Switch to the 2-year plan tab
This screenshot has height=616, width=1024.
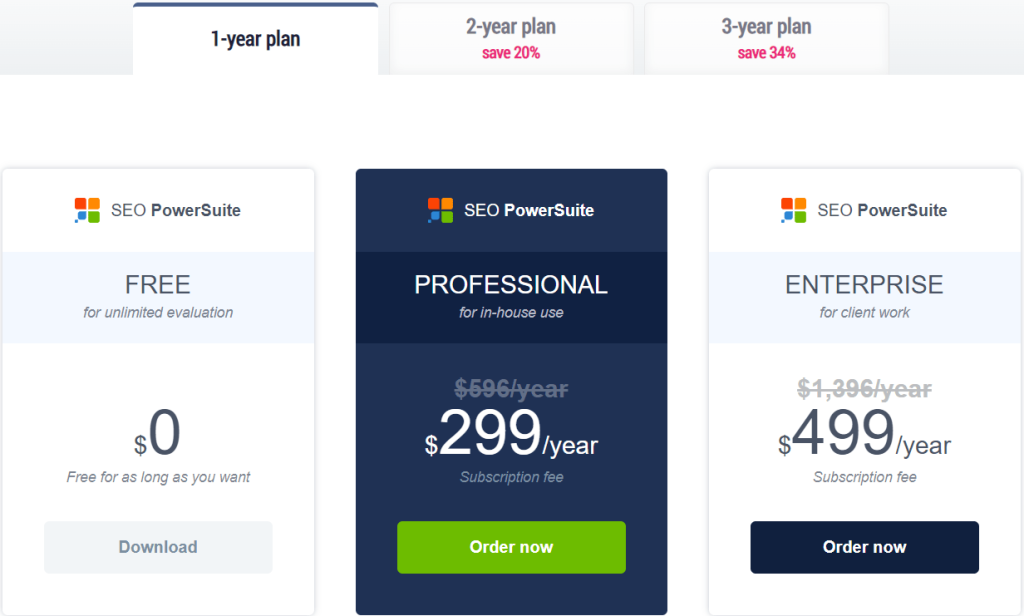coord(511,39)
